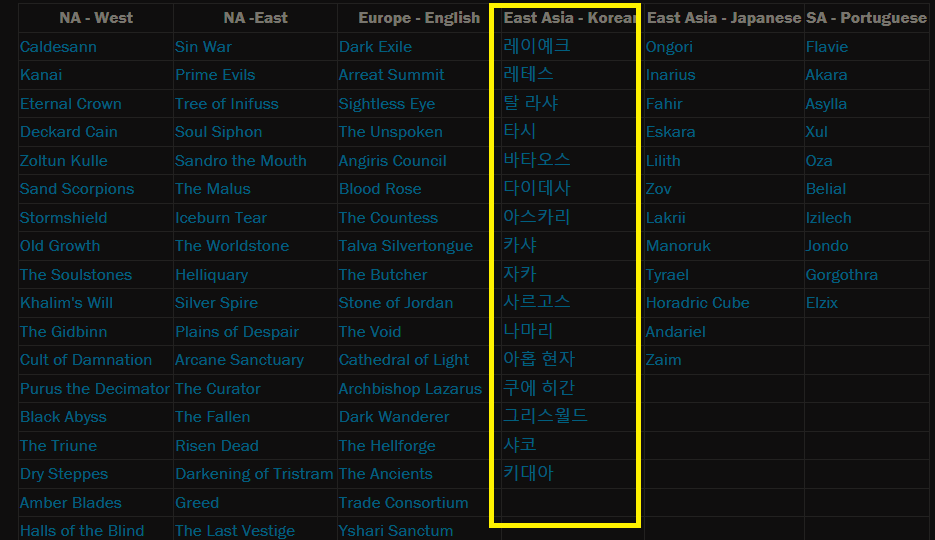This screenshot has height=540, width=935.
Task: Click the Old Growth link
Action: 60,246
